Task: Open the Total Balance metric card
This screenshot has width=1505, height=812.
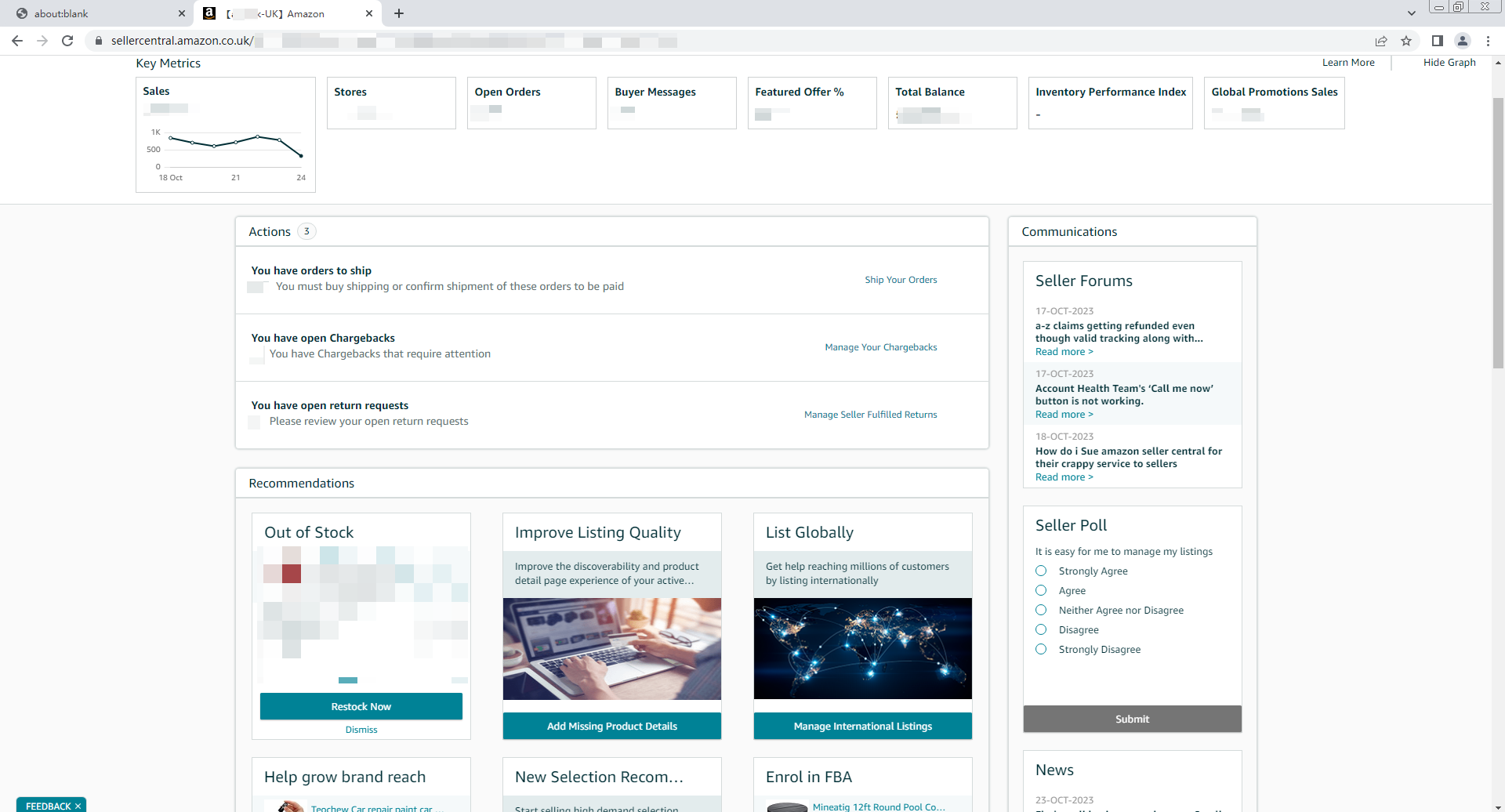Action: 952,103
